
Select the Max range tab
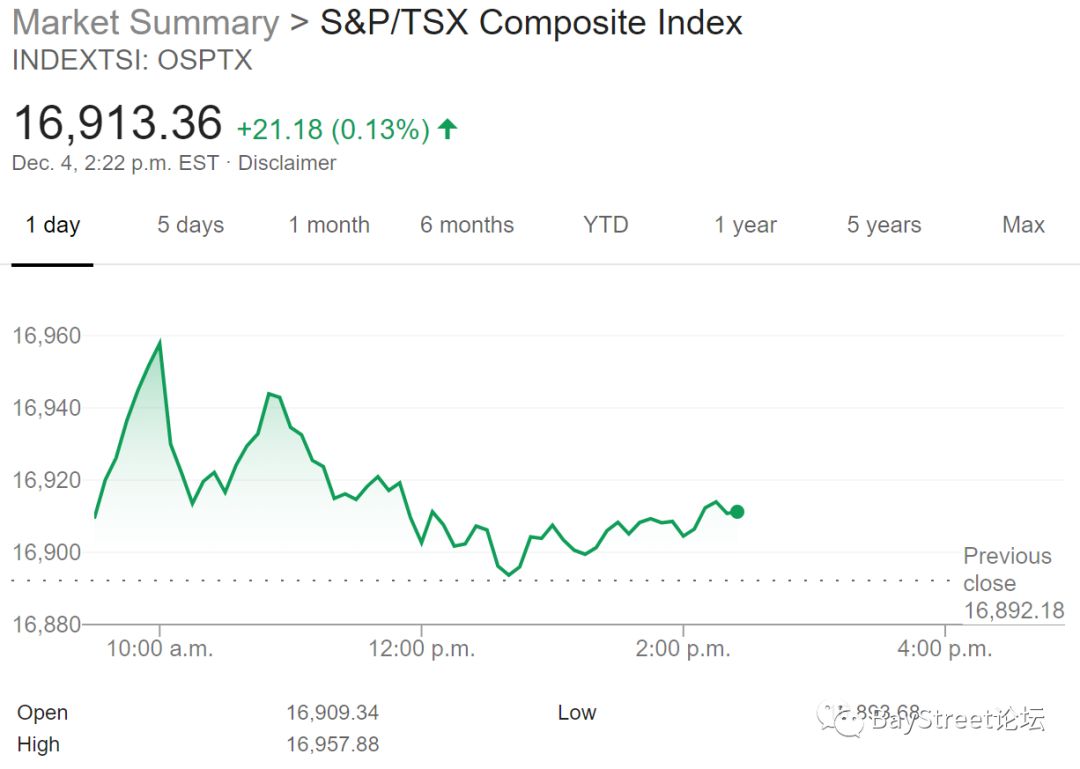pos(1023,225)
